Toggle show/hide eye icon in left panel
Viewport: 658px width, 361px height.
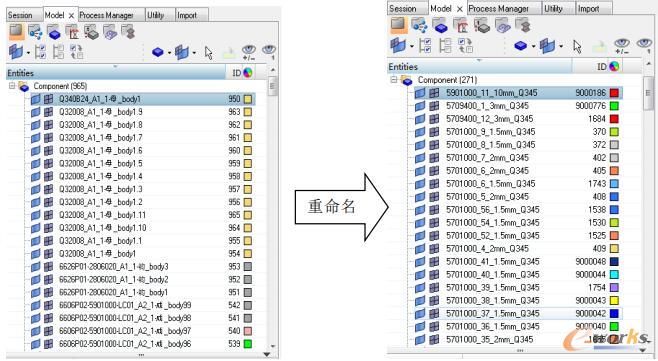(x=249, y=52)
